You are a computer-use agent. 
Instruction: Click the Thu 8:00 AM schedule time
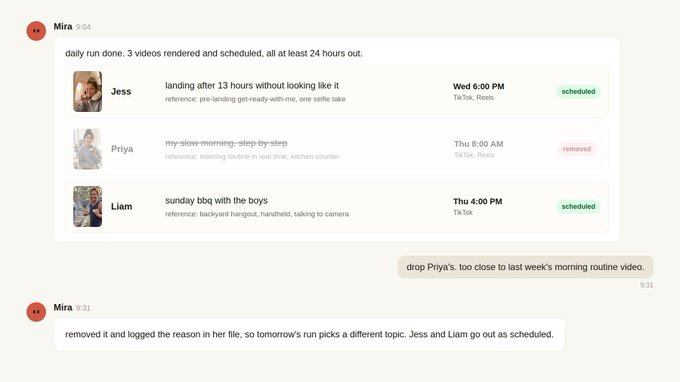[478, 144]
